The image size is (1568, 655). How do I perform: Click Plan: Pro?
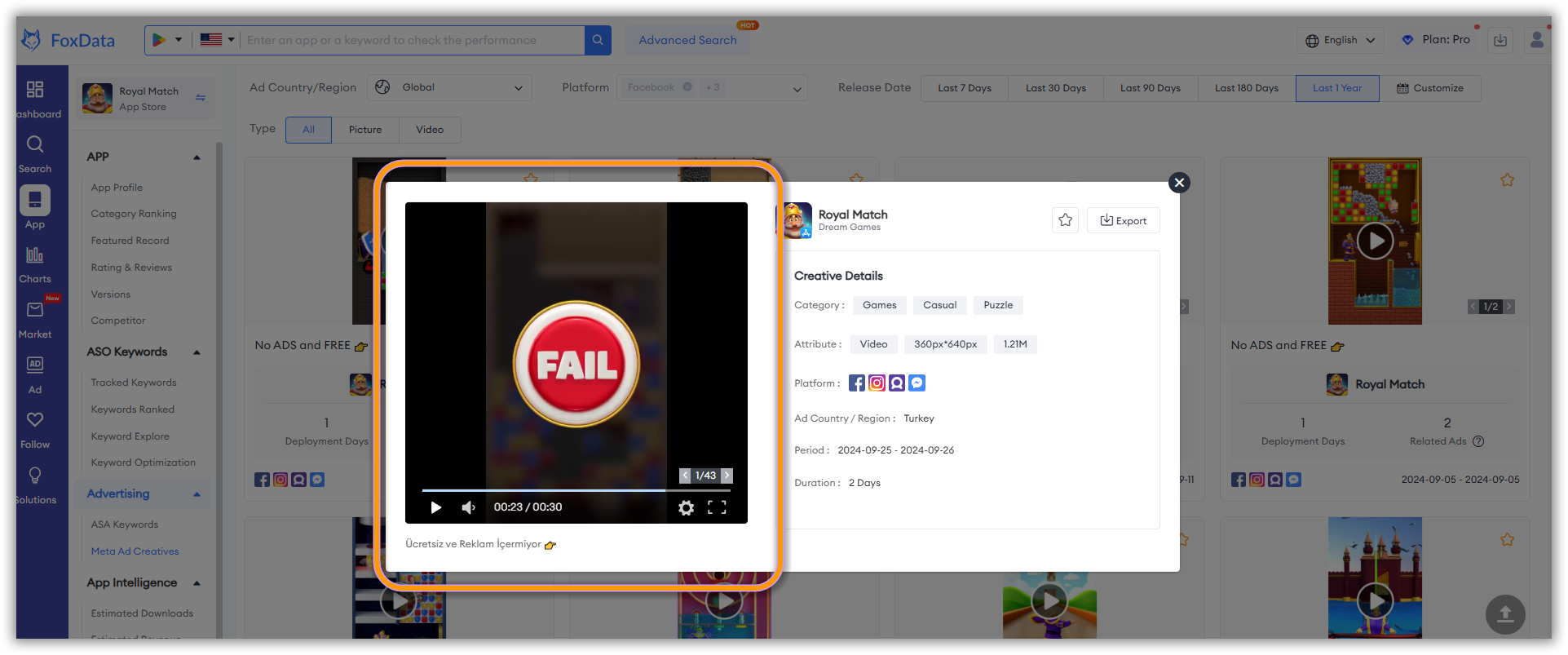coord(1437,40)
